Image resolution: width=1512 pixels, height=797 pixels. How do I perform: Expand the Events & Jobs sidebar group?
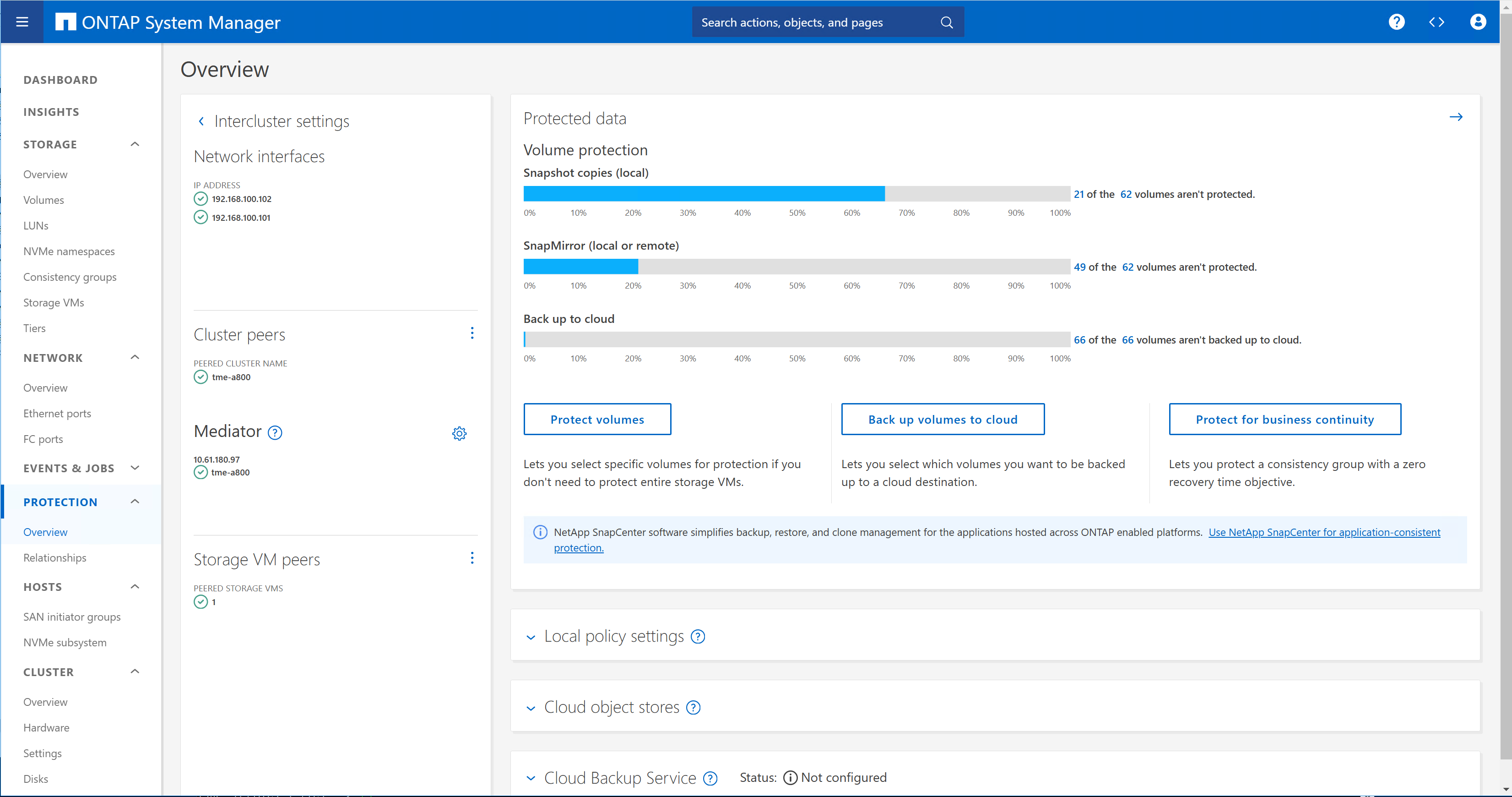pyautogui.click(x=135, y=468)
